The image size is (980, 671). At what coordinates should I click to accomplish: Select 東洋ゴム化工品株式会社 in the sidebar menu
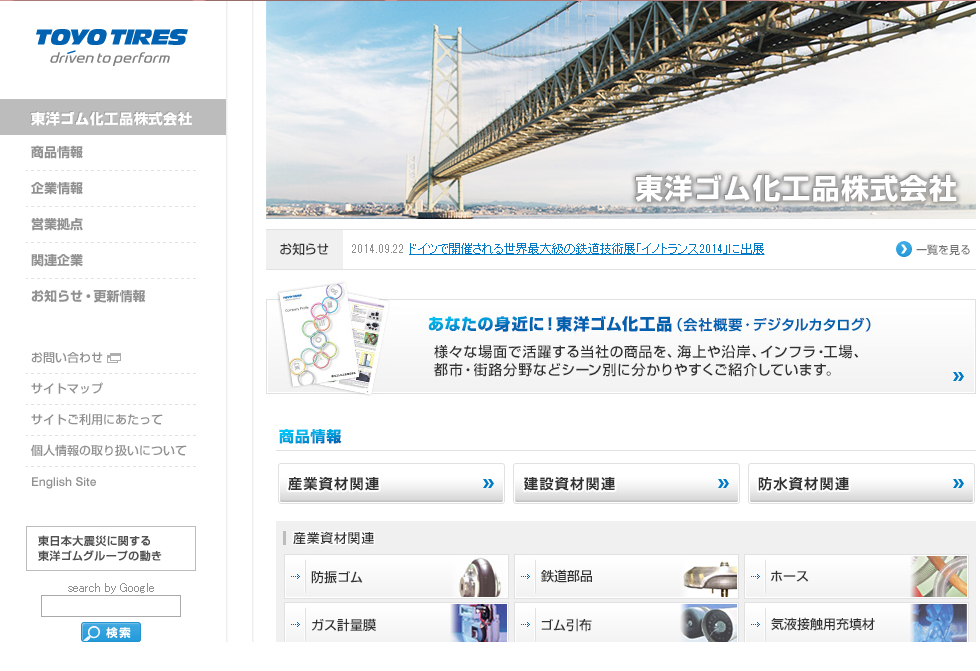[x=112, y=117]
